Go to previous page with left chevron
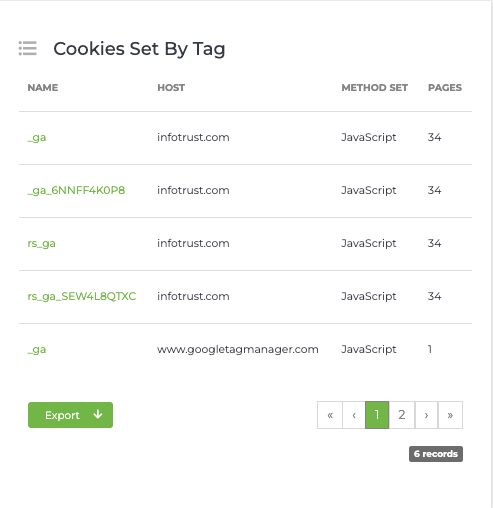This screenshot has height=508, width=493. tap(354, 415)
